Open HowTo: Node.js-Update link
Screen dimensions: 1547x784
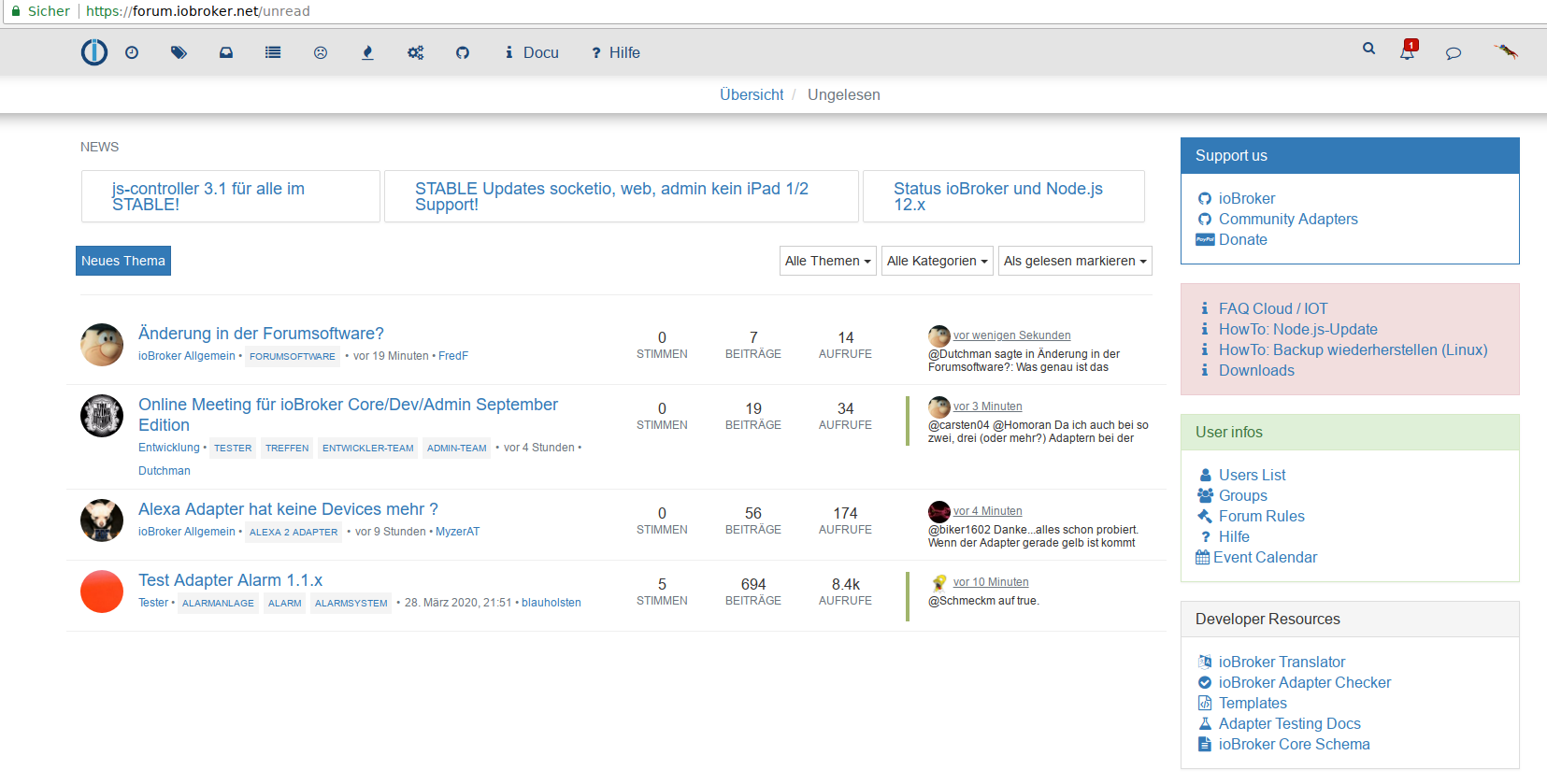pyautogui.click(x=1298, y=329)
